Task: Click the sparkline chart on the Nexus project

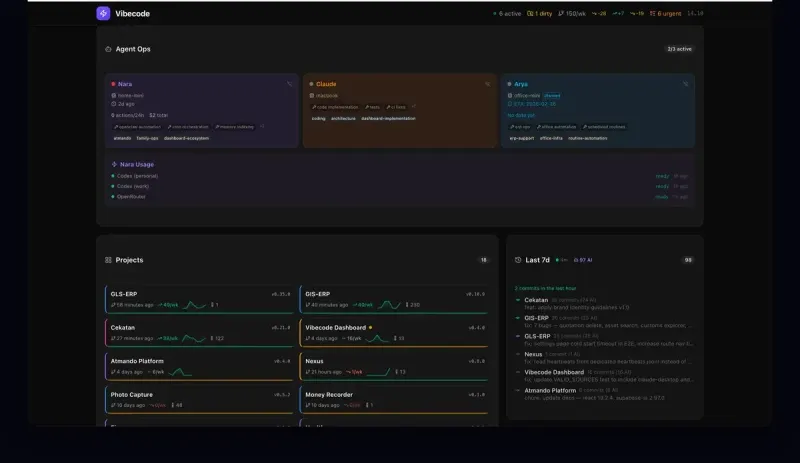Action: [x=378, y=372]
